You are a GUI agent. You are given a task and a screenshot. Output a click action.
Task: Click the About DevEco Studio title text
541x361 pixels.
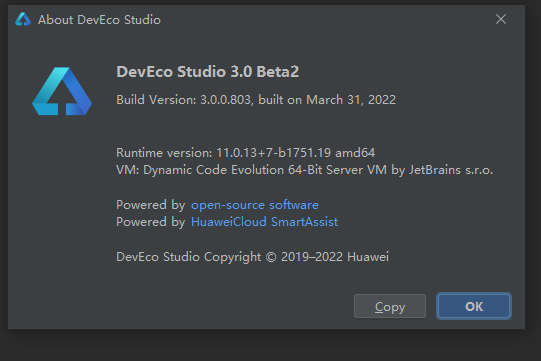(x=99, y=20)
